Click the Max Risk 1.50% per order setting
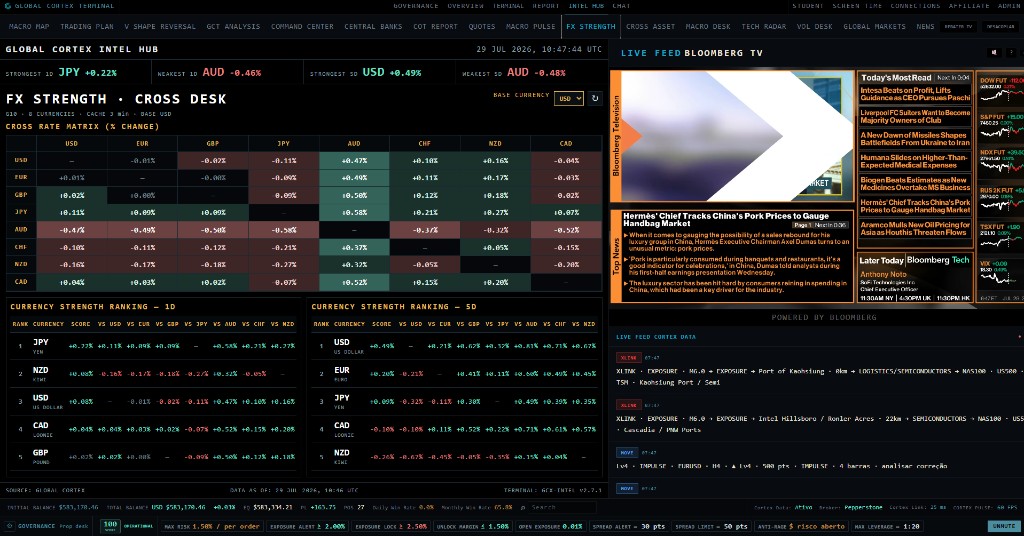The height and width of the screenshot is (536, 1024). (212, 526)
